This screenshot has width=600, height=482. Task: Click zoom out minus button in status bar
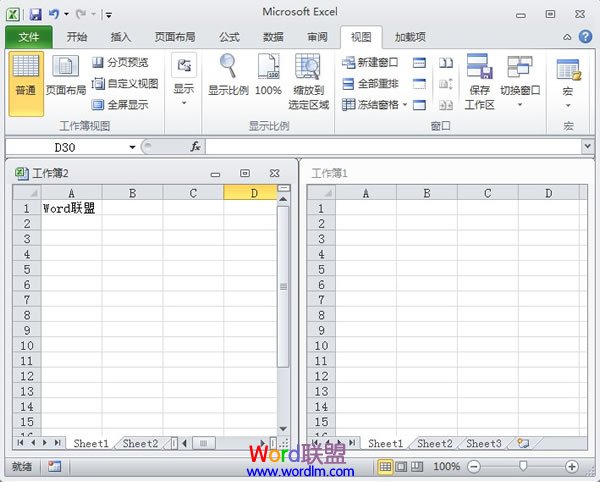[x=474, y=467]
